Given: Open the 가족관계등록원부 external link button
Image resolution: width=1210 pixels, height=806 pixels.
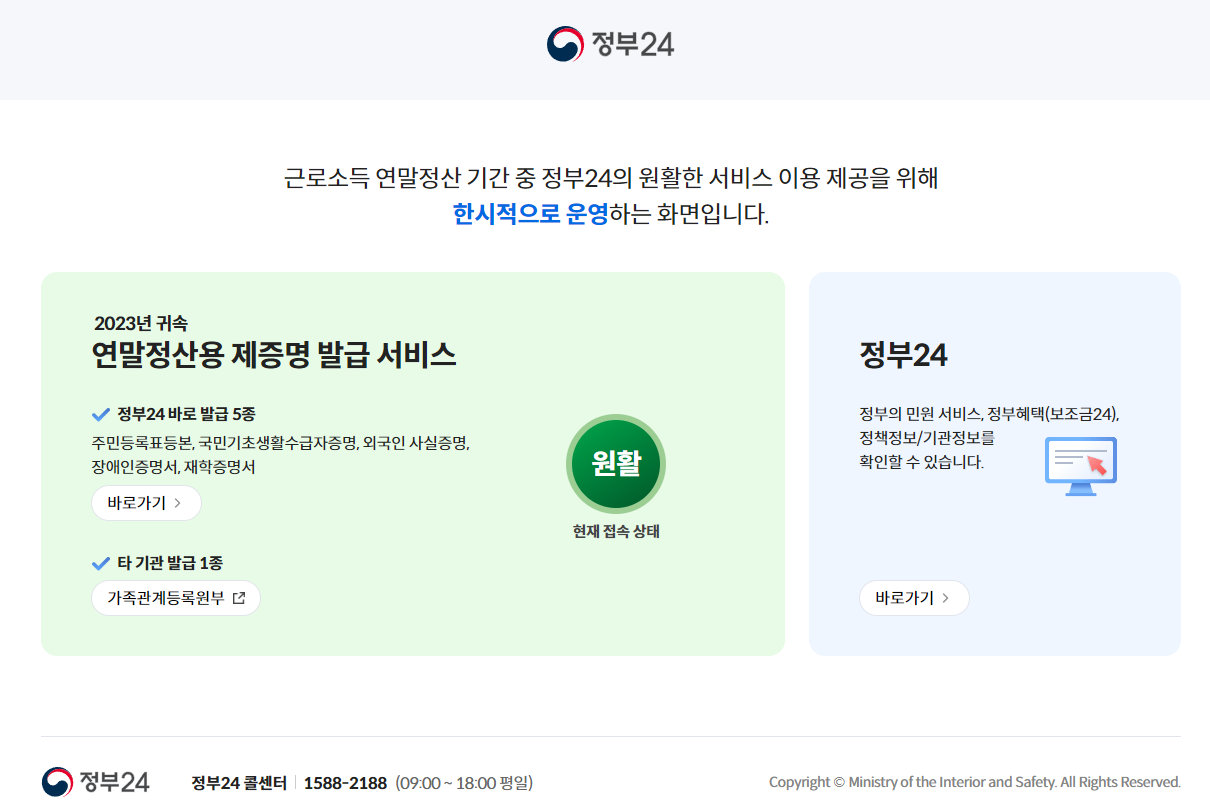Looking at the screenshot, I should point(176,598).
